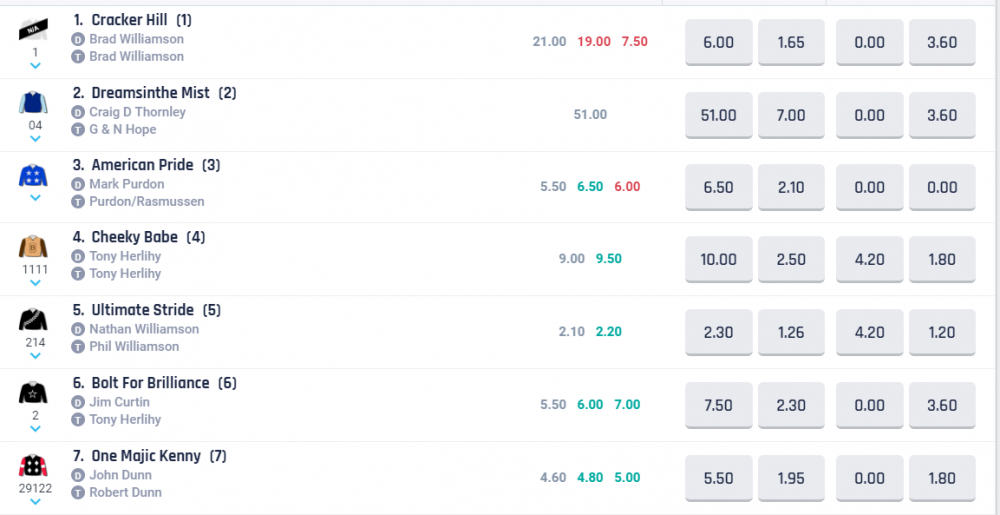Expand Cracker Hill's details chevron

(x=35, y=66)
